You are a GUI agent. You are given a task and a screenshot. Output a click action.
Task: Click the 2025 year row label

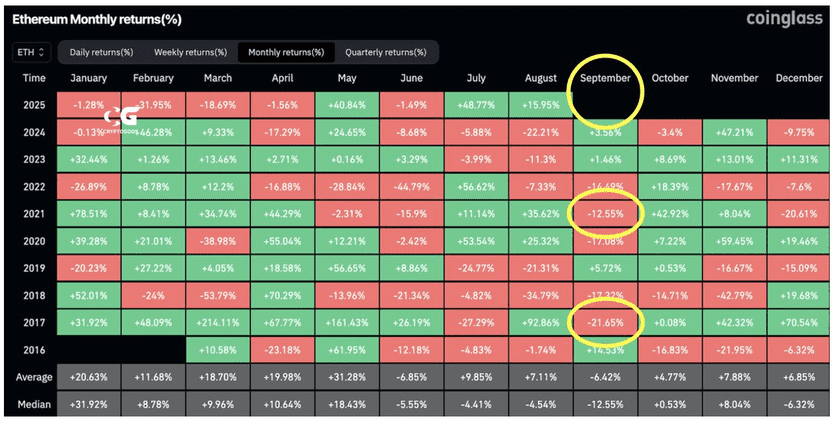tap(34, 105)
